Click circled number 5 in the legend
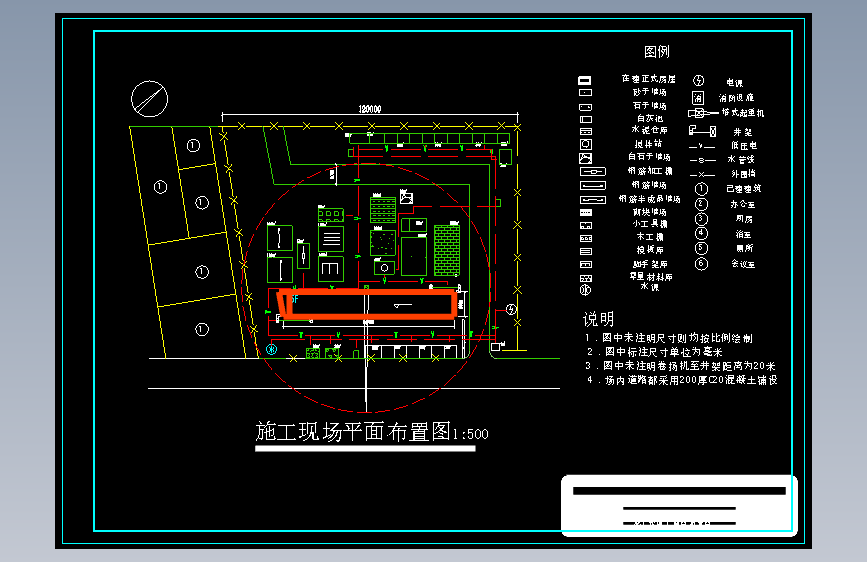 click(x=701, y=249)
